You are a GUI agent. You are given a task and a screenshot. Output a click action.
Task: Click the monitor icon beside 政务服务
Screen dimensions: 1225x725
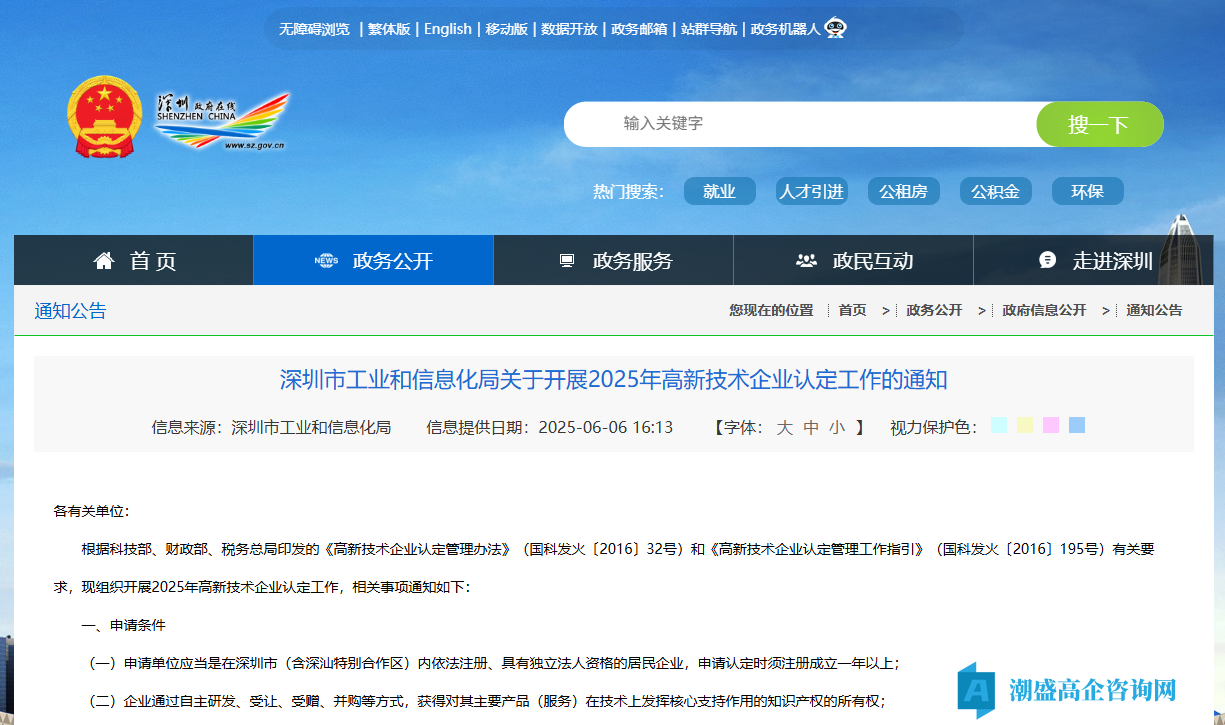pos(567,261)
